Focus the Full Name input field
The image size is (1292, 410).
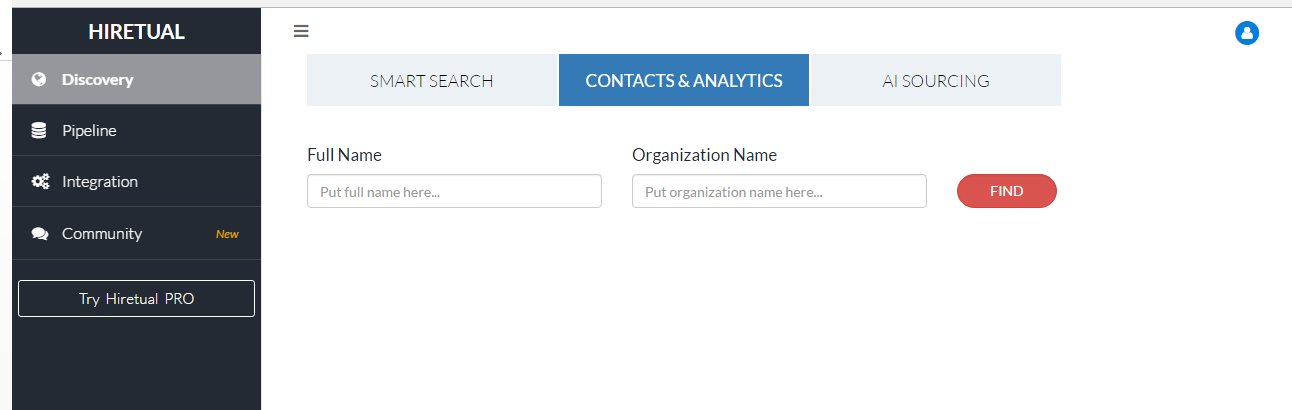(454, 191)
